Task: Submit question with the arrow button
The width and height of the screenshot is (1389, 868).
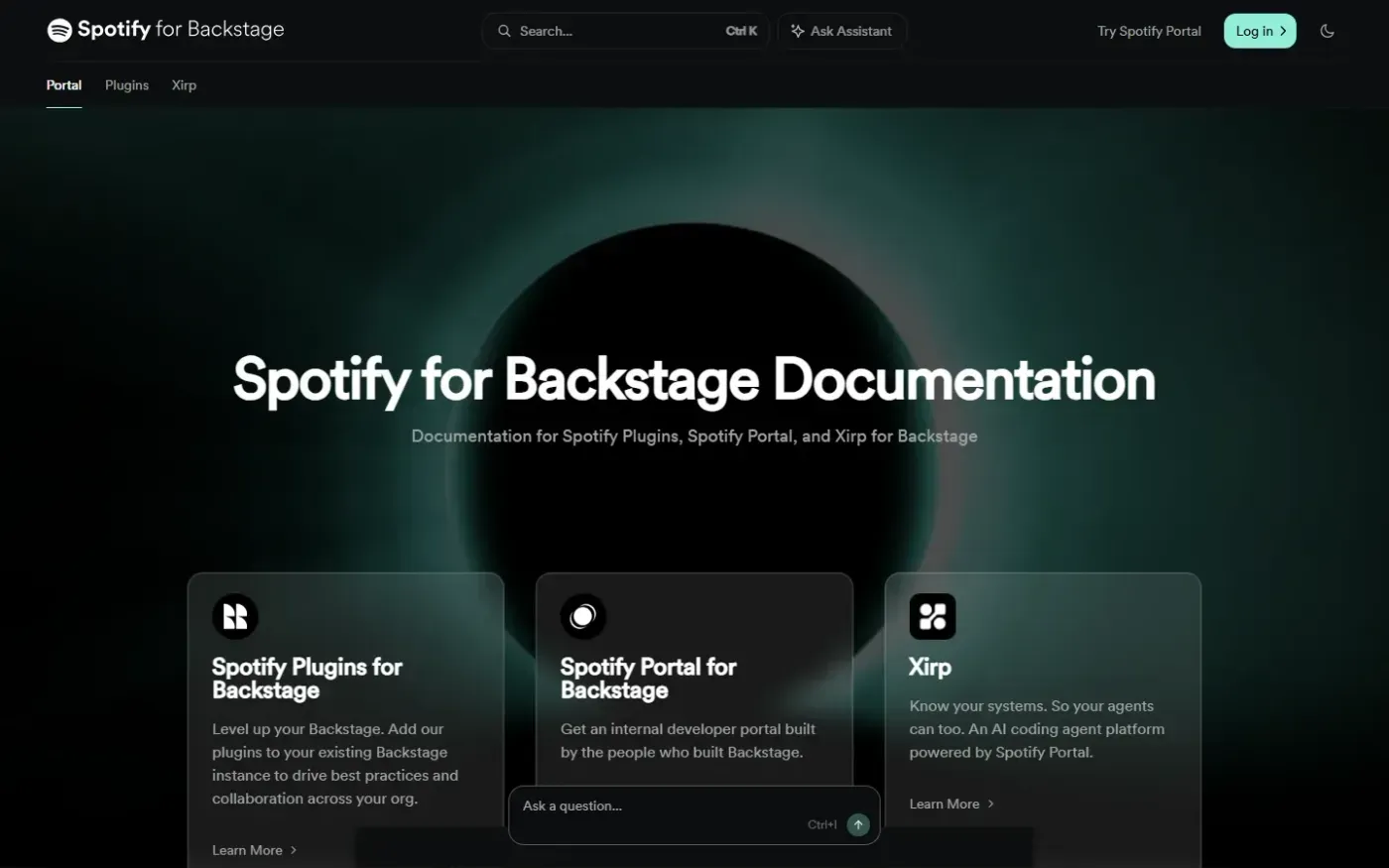Action: coord(858,824)
